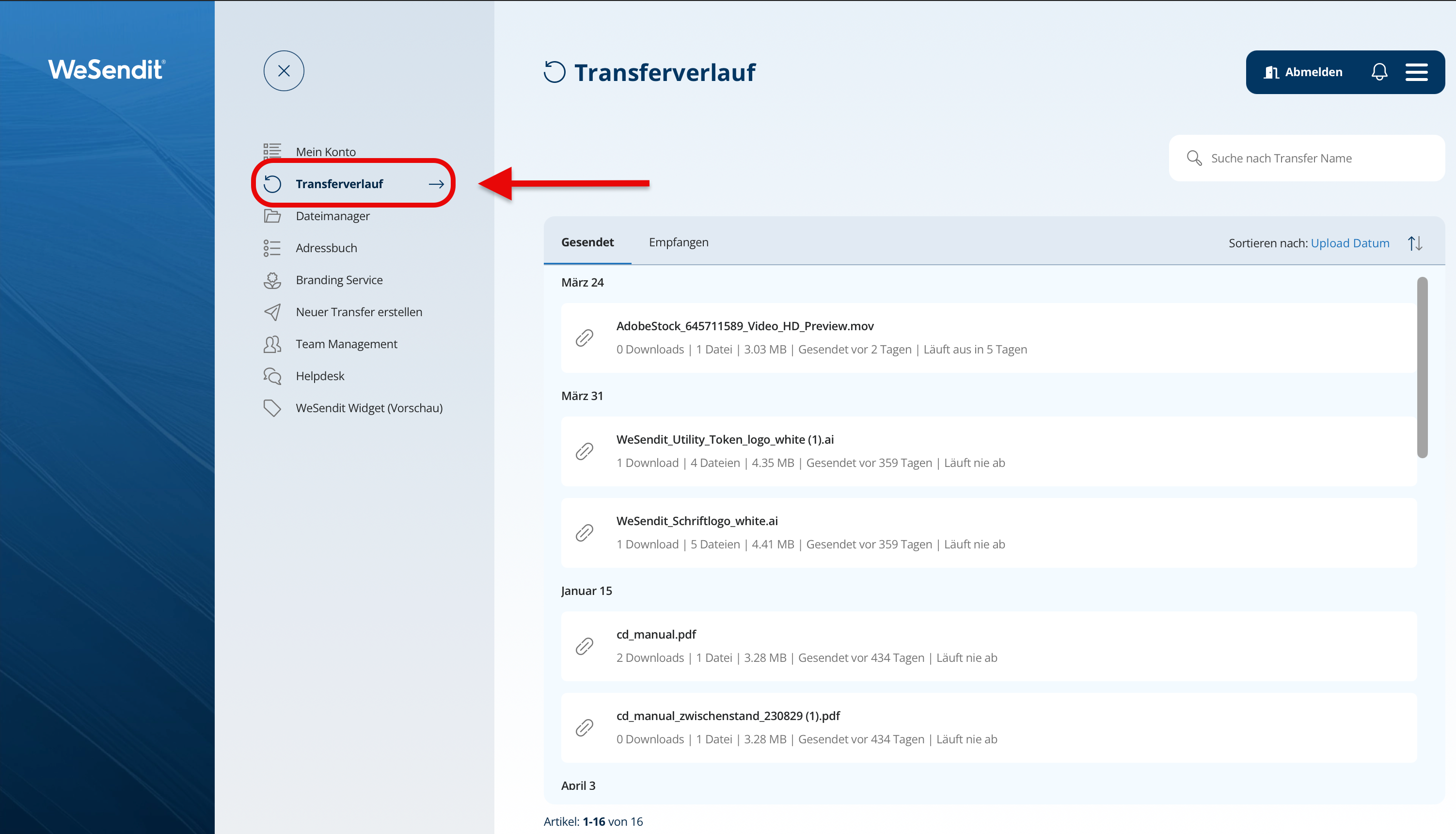Switch to the Empfangen tab
Viewport: 1456px width, 834px height.
(x=678, y=242)
